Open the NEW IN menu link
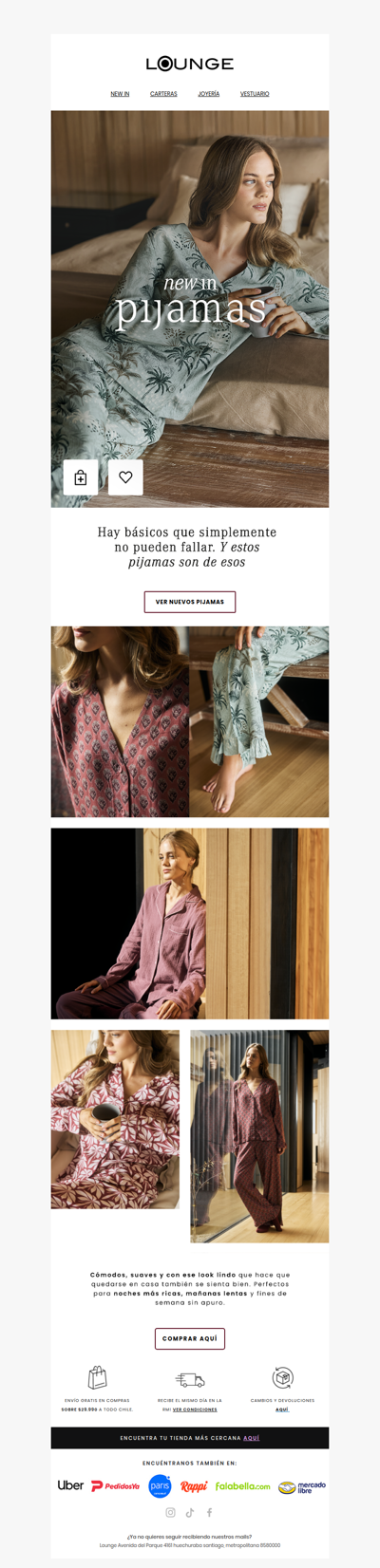Image resolution: width=380 pixels, height=1568 pixels. [120, 94]
